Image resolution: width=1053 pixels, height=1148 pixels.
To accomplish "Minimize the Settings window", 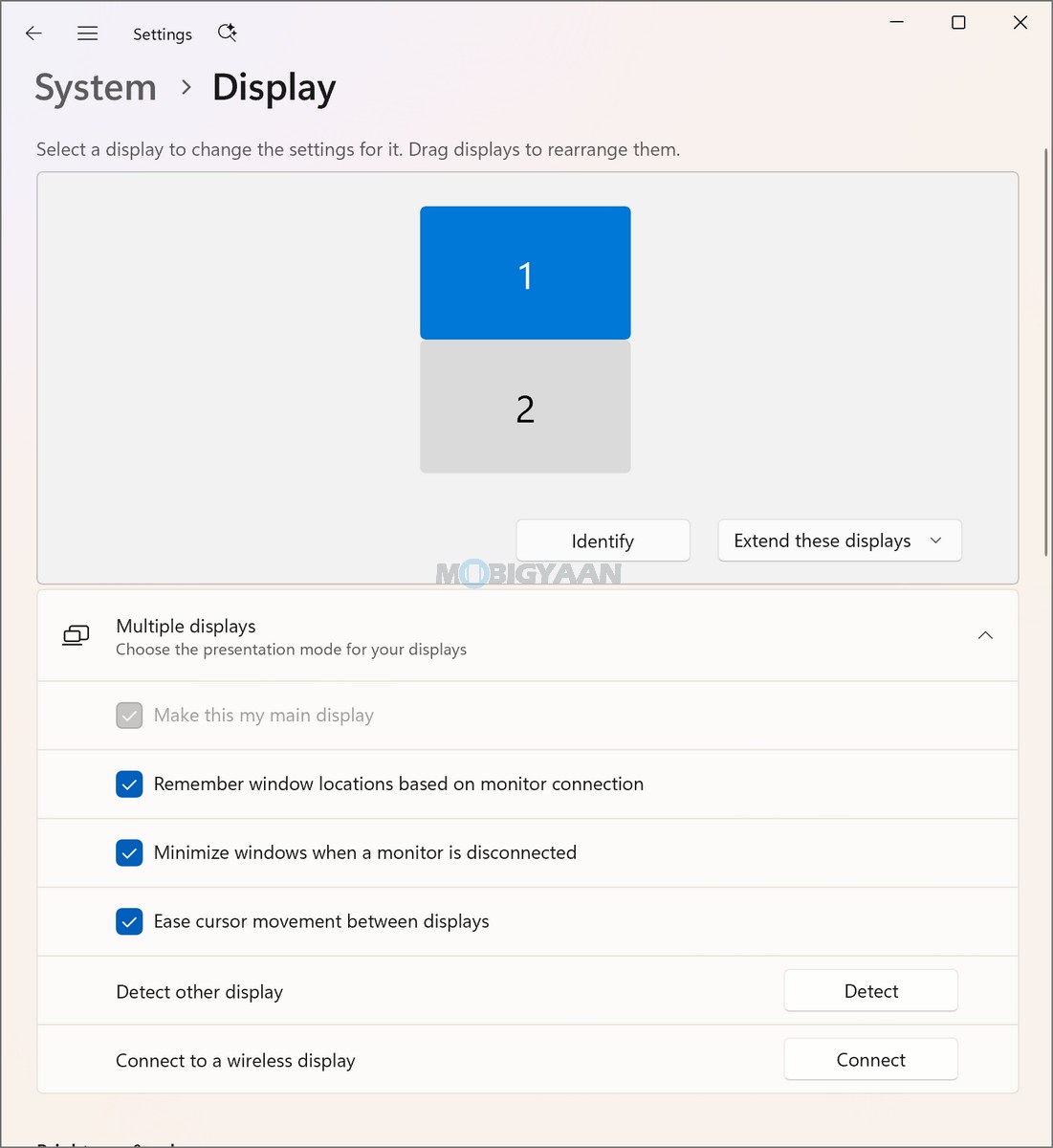I will (897, 22).
